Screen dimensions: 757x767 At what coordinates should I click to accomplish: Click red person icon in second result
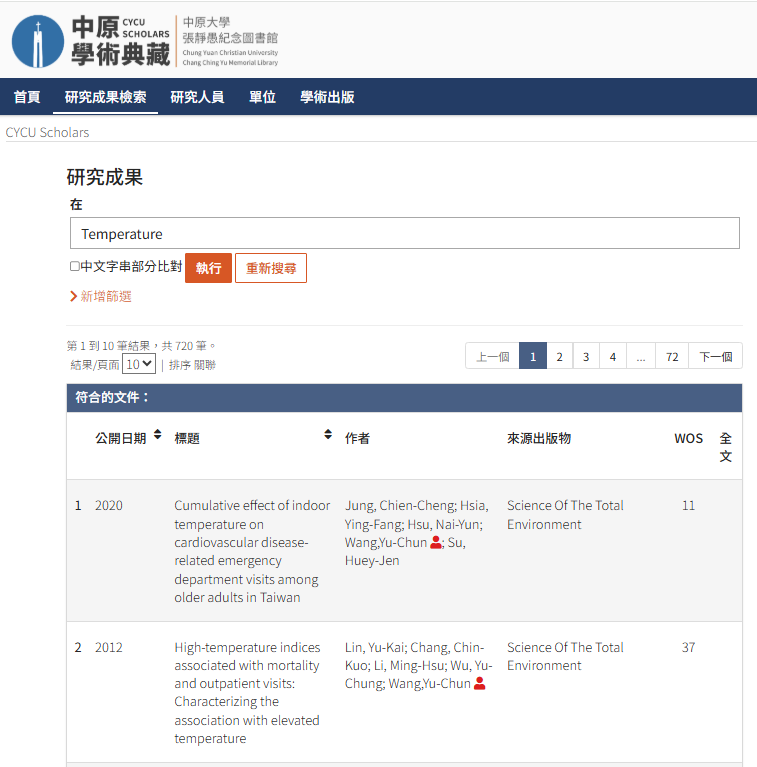[480, 684]
